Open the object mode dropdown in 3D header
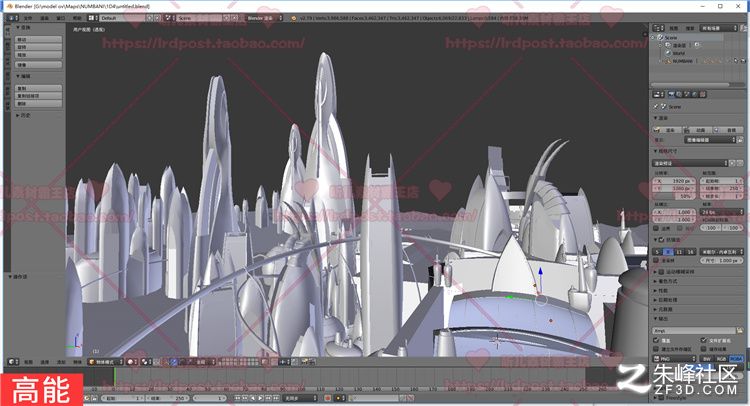Viewport: 750px width, 406px height. click(105, 362)
